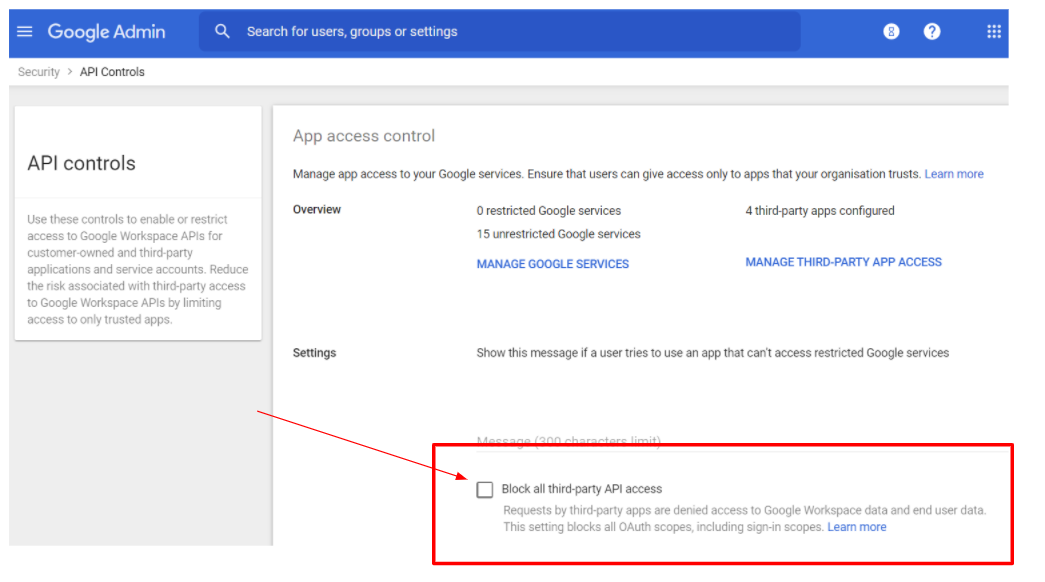Viewport: 1045px width, 582px height.
Task: Open Learn more link after sign-in scopes
Action: click(x=856, y=527)
